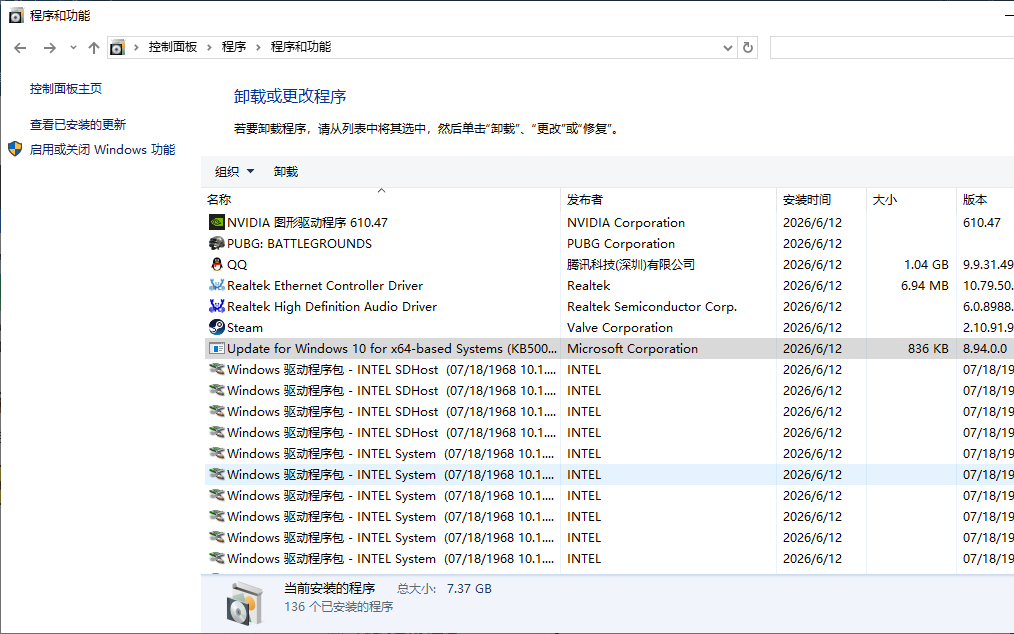1014x634 pixels.
Task: Click the installed programs disc icon in status pane
Action: (x=245, y=602)
